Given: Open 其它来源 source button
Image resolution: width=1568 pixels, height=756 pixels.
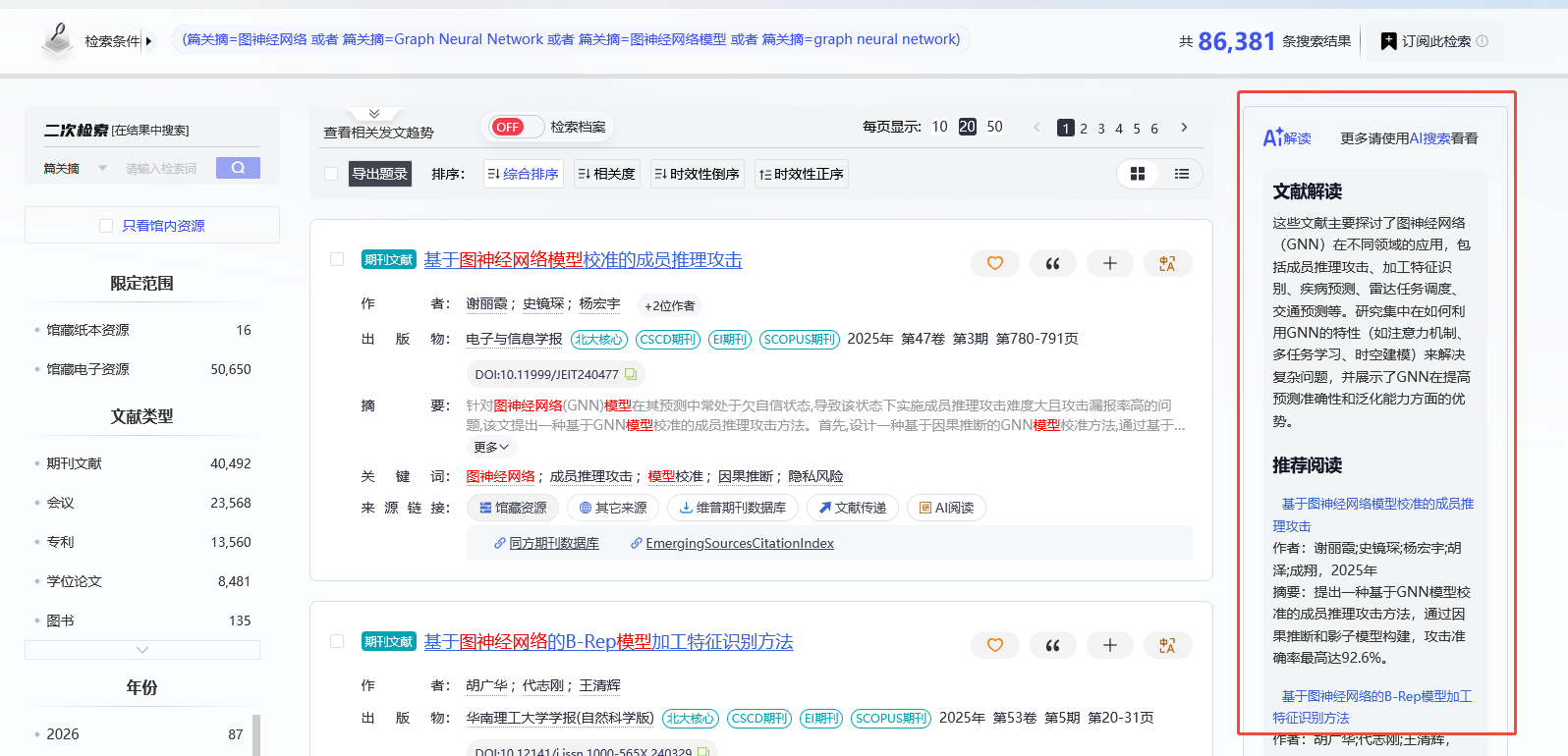Looking at the screenshot, I should coord(613,508).
